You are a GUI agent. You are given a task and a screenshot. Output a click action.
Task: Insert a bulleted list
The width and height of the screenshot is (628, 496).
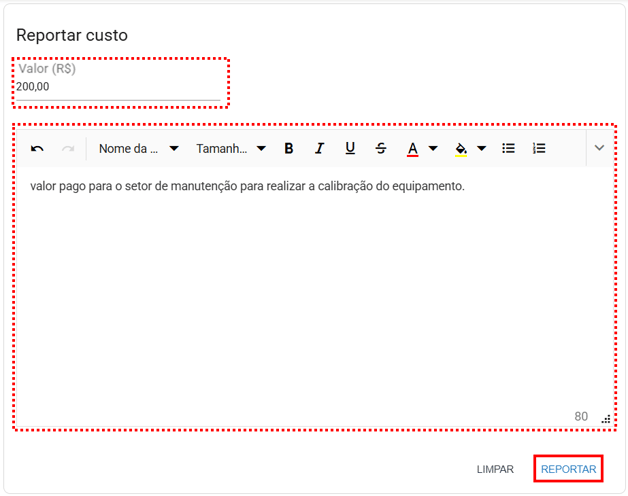click(508, 148)
